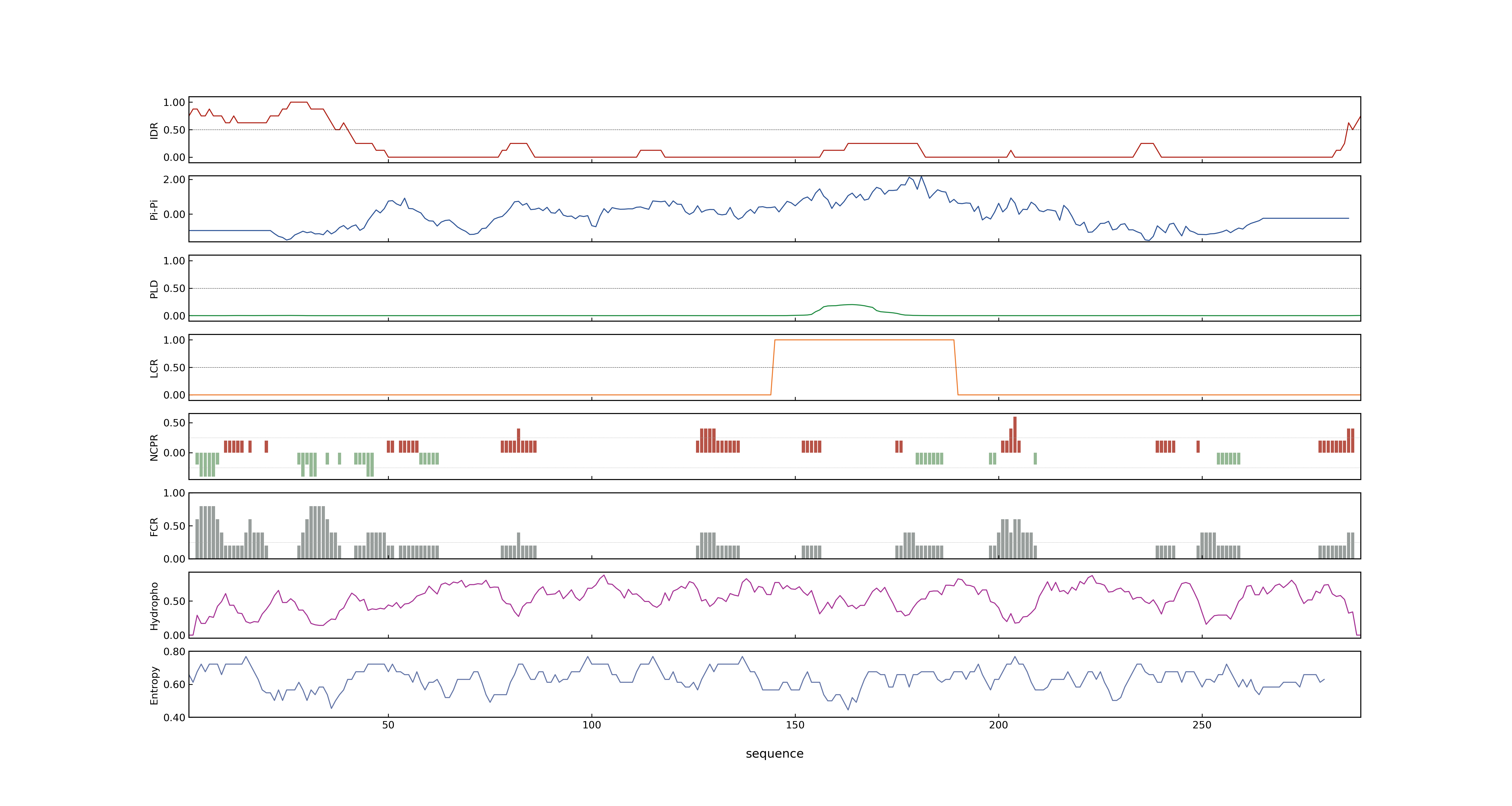This screenshot has height=806, width=1512.
Task: Click the Pi-Pi y-axis label
Action: pos(154,209)
